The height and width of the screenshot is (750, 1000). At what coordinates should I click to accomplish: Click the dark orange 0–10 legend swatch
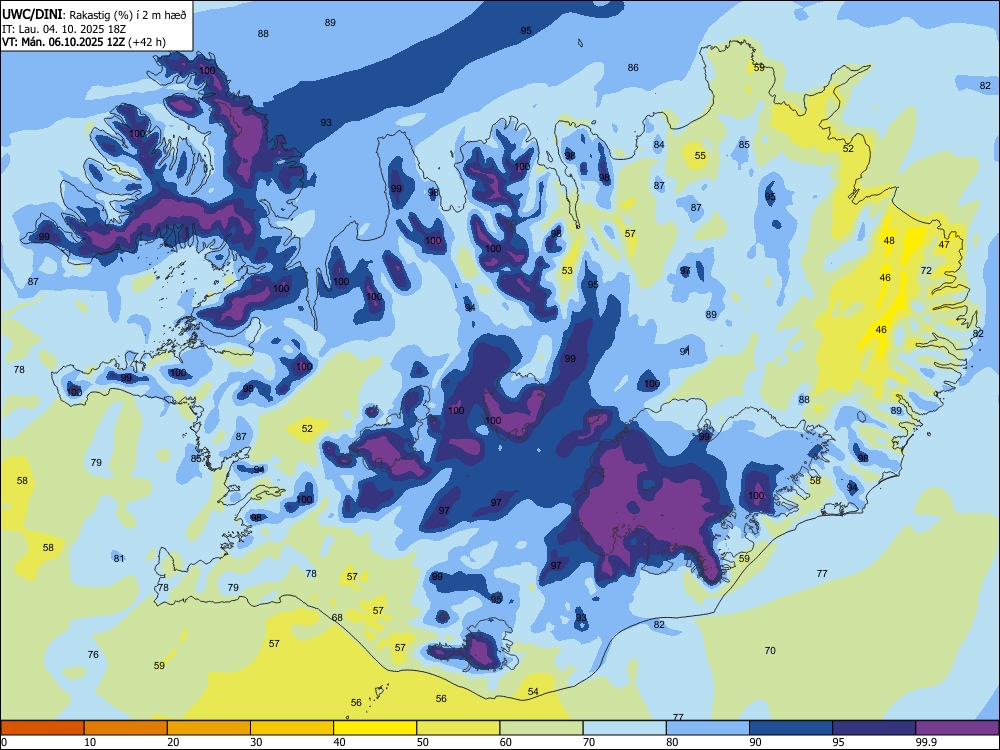tap(43, 728)
